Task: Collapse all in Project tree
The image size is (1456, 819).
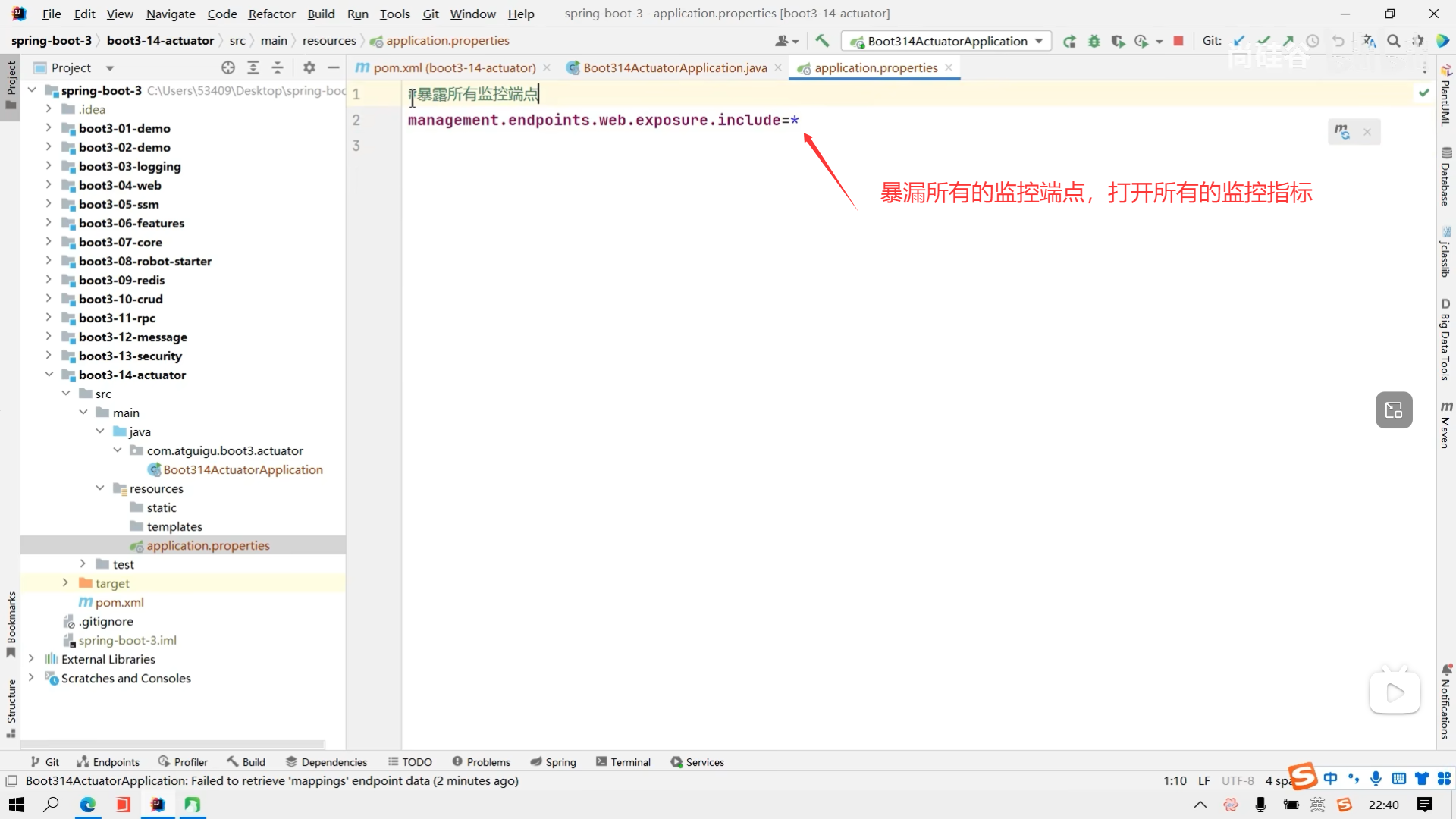Action: (x=278, y=67)
